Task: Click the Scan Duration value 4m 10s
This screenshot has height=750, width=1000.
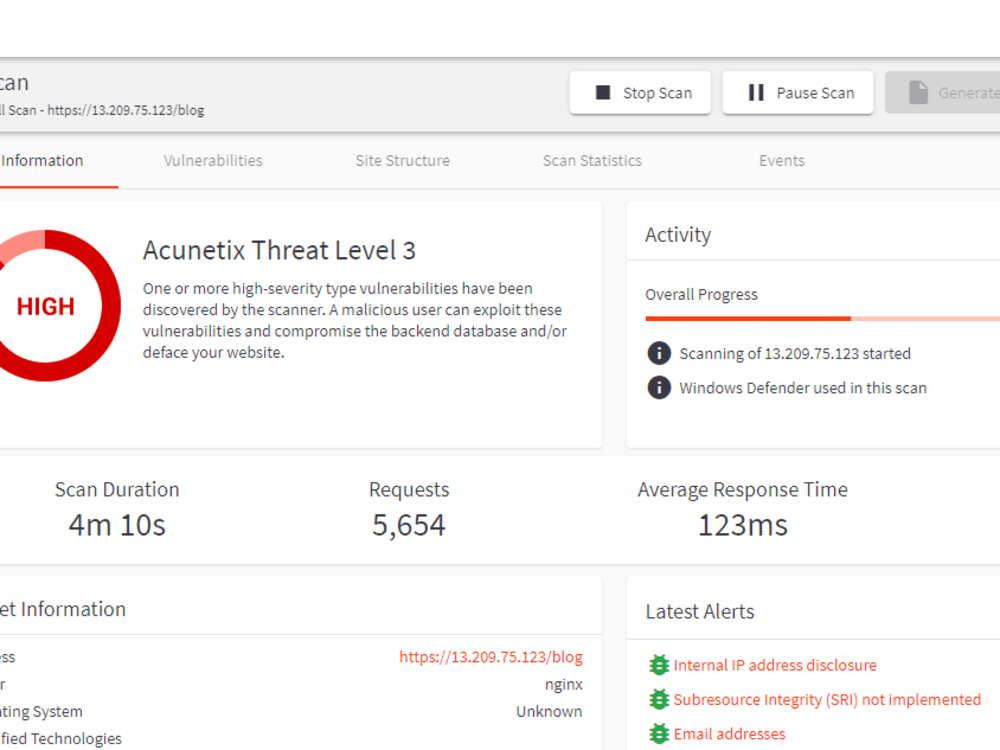Action: click(x=117, y=526)
